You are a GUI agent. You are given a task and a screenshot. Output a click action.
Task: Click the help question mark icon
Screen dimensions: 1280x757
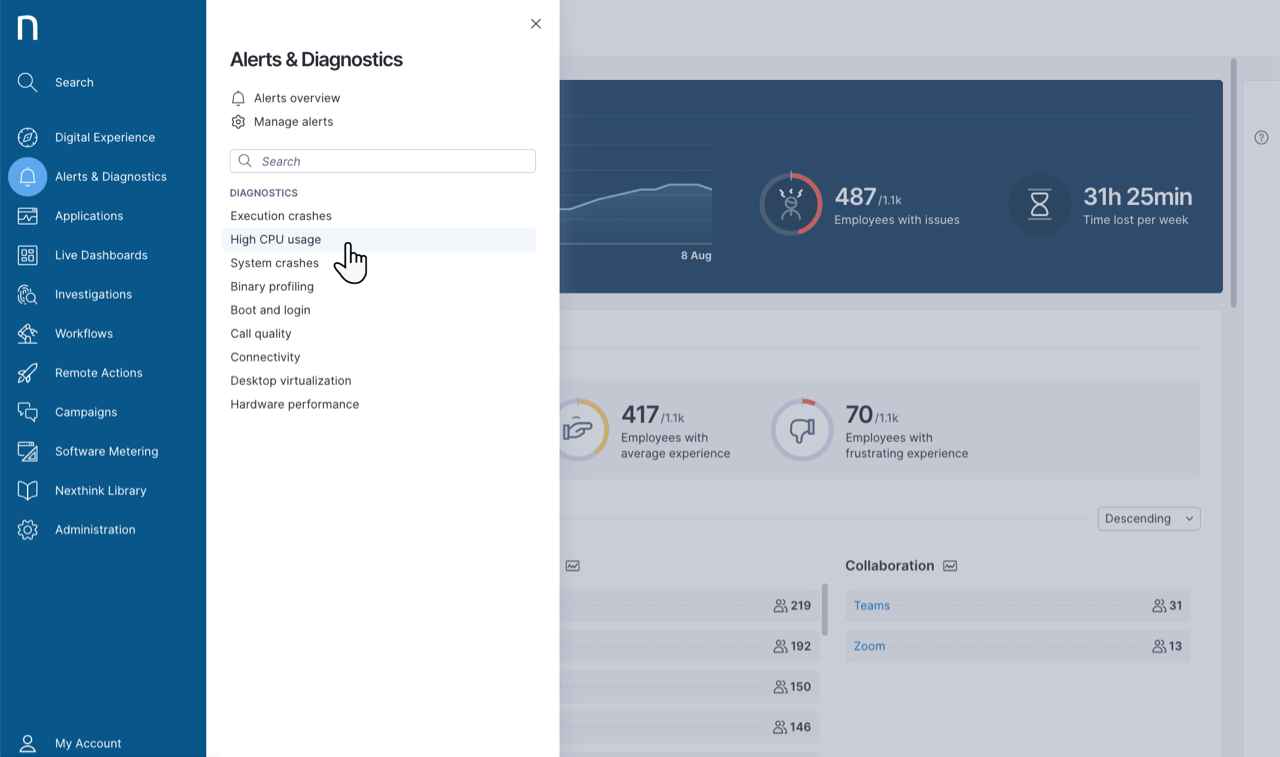[1261, 137]
